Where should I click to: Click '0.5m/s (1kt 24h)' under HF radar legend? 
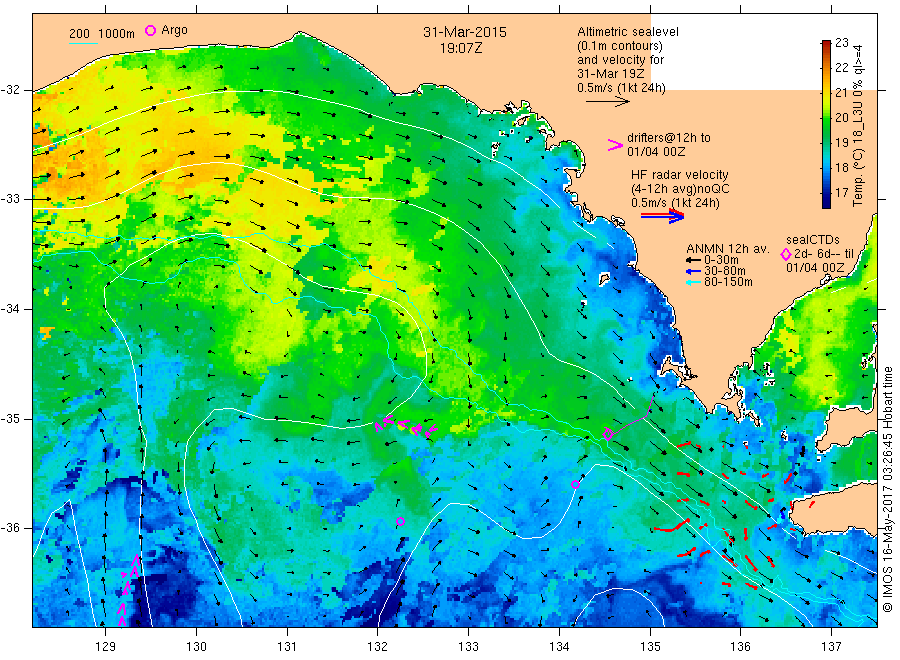(676, 203)
